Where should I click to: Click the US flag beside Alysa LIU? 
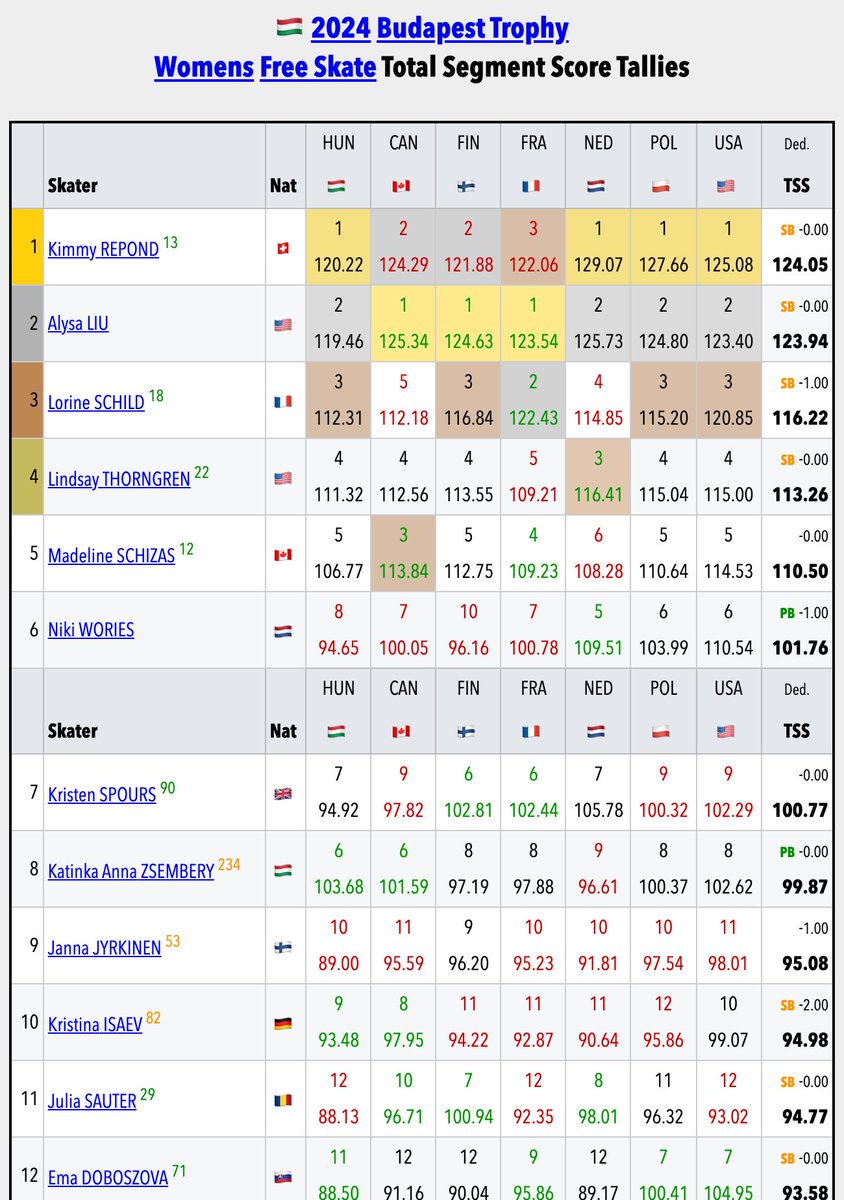click(283, 325)
